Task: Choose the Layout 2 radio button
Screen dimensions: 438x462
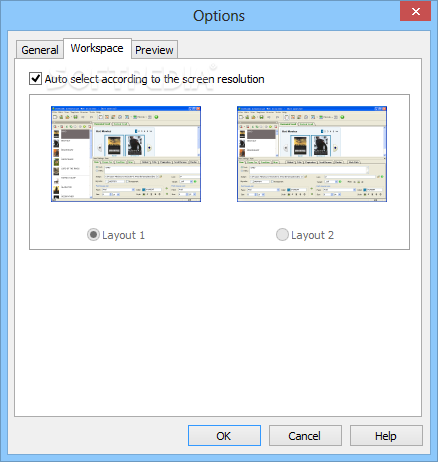Action: point(282,235)
